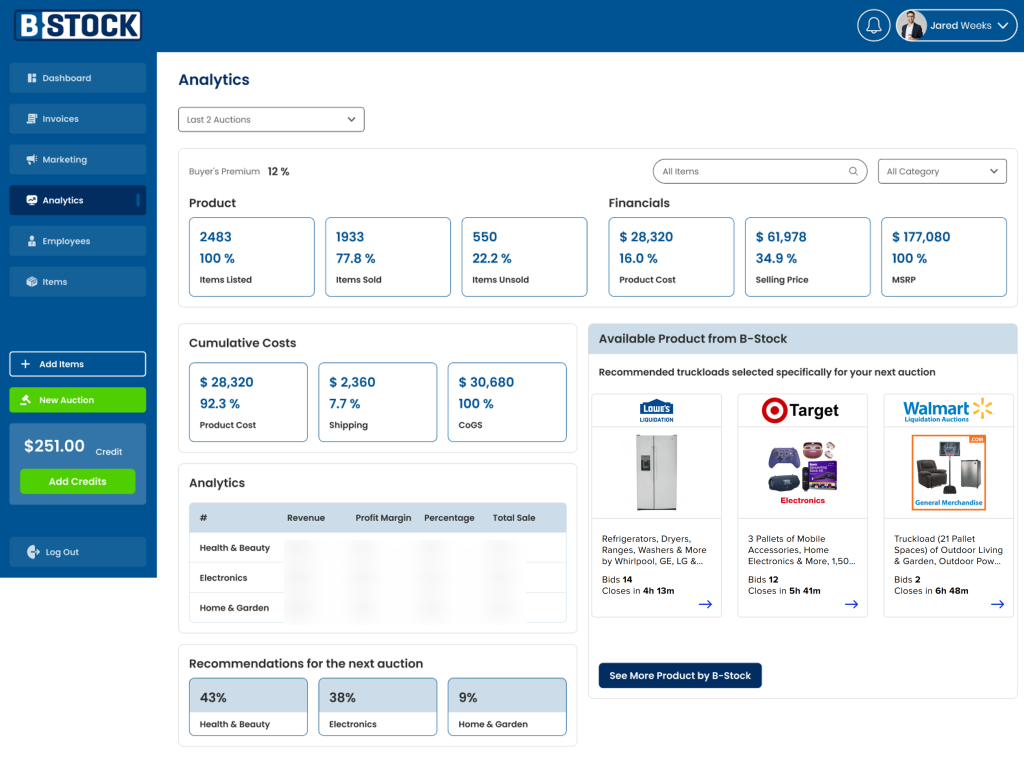Click the All Items search field
The width and height of the screenshot is (1024, 762).
750,172
